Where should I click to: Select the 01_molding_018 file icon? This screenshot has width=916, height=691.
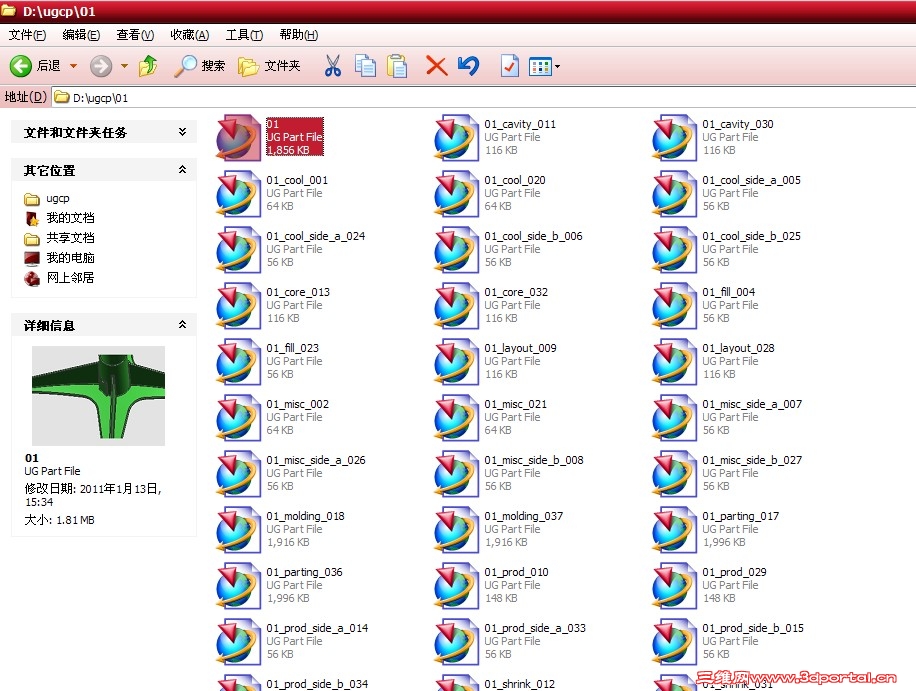pos(238,530)
